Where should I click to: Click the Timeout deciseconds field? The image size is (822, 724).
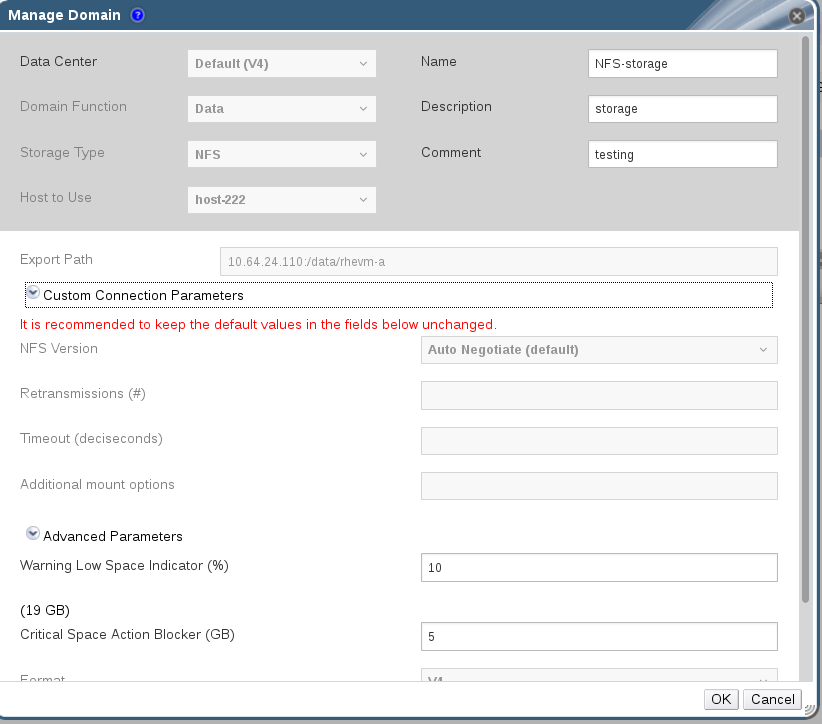click(x=599, y=440)
